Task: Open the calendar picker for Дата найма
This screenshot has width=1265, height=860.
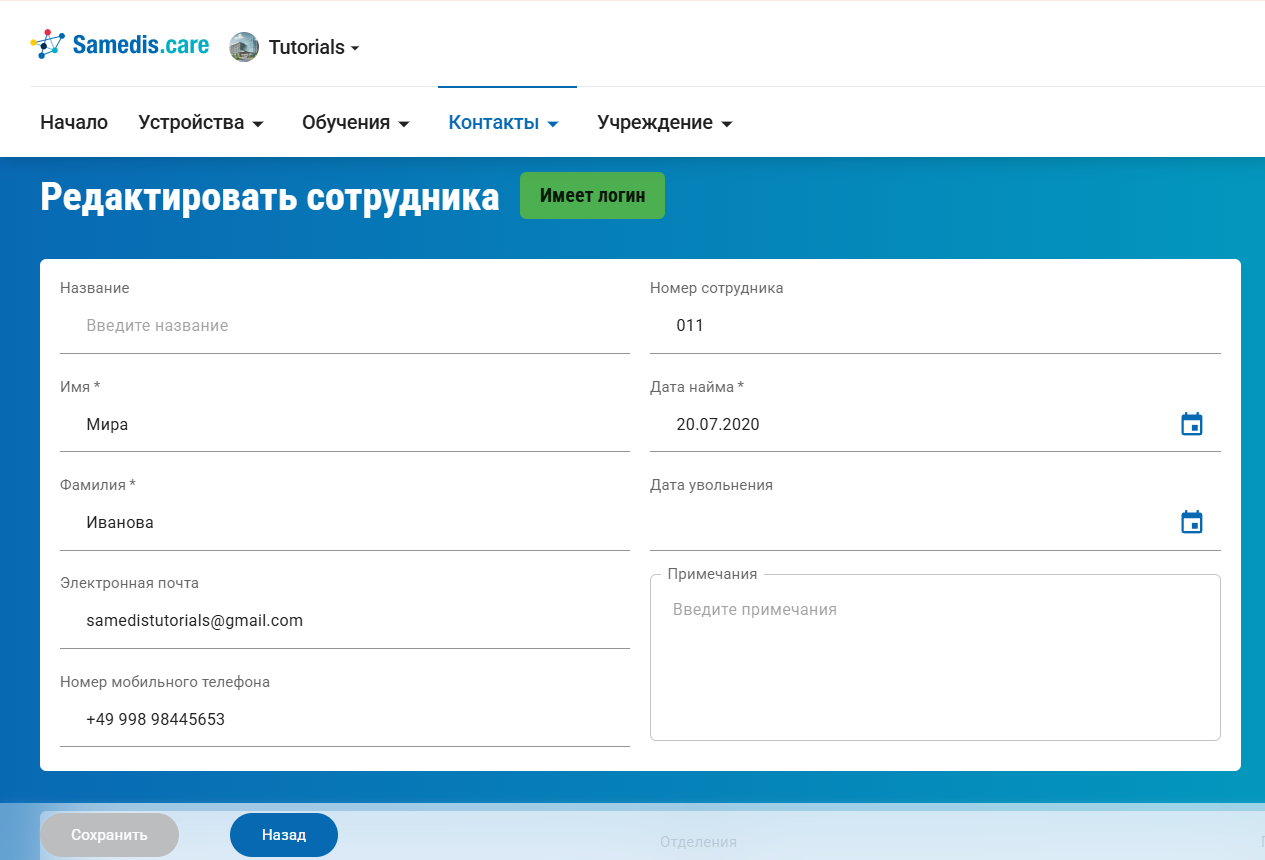Action: pyautogui.click(x=1191, y=423)
